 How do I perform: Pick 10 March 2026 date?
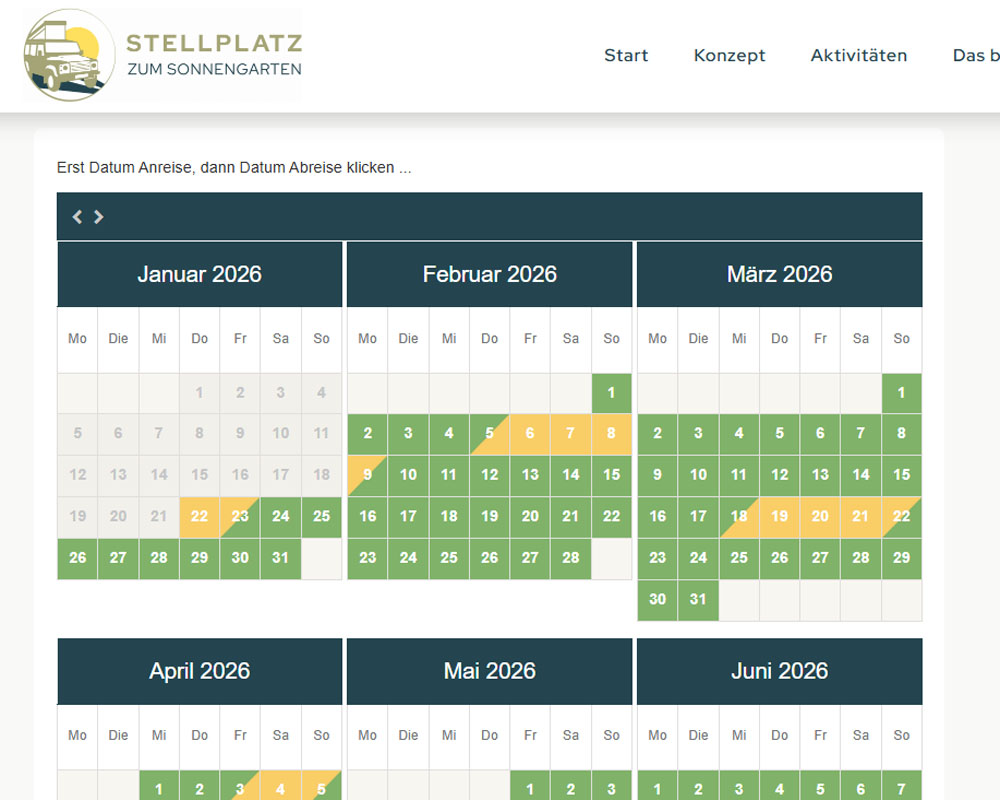point(698,475)
